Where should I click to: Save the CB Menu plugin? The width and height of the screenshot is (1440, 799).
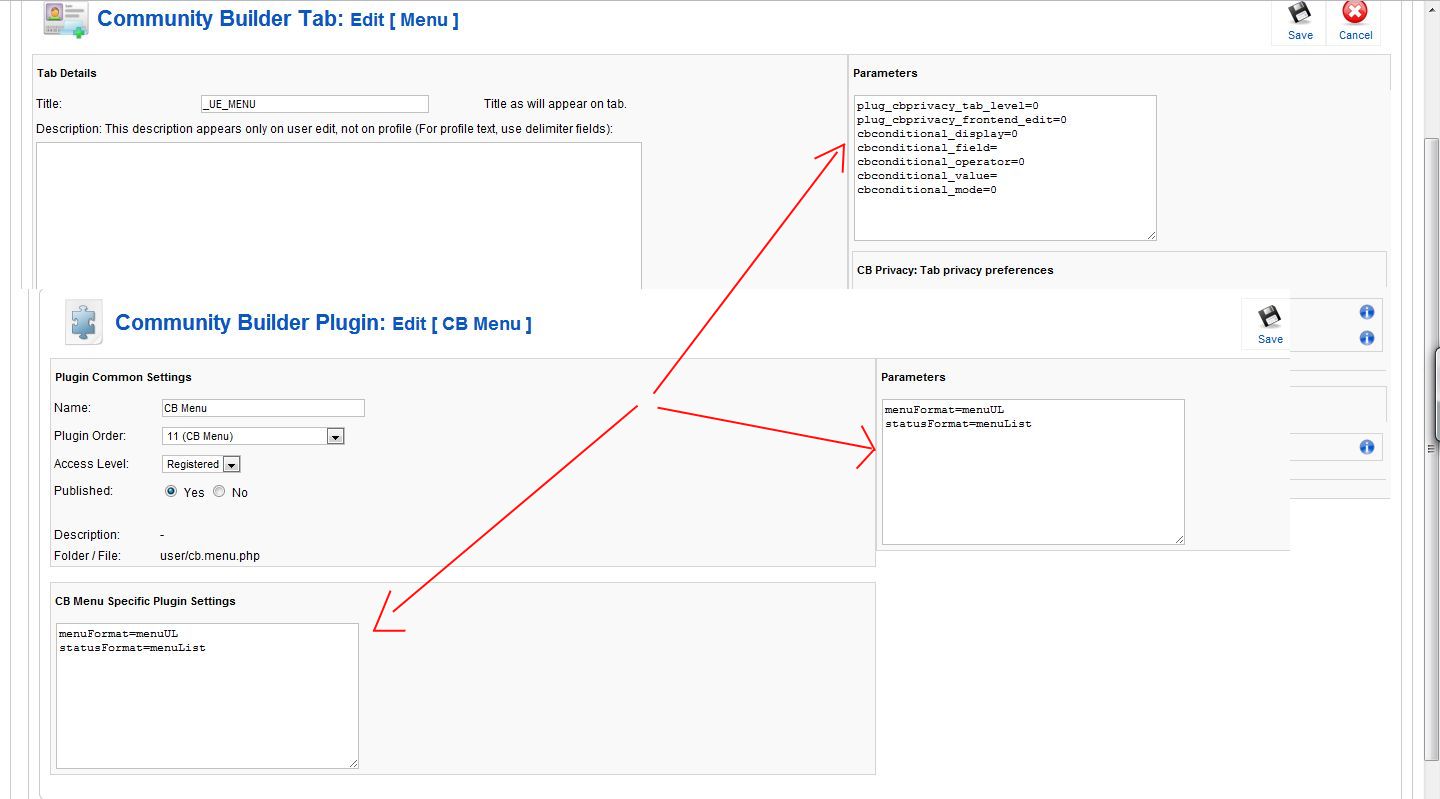point(1270,325)
